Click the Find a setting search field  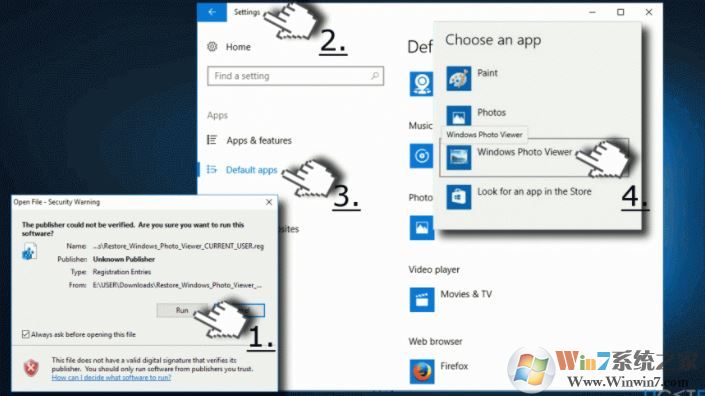tap(295, 76)
